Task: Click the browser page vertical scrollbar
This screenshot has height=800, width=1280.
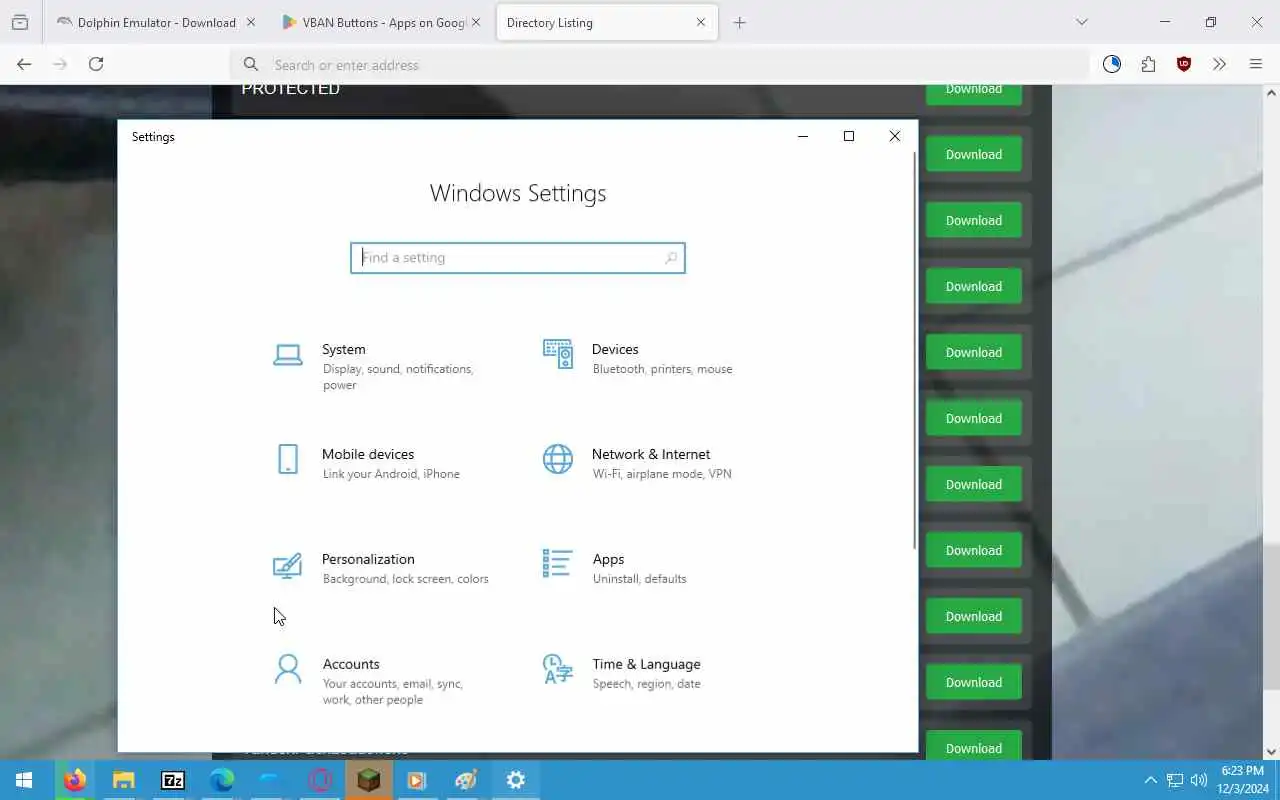Action: click(x=1272, y=615)
